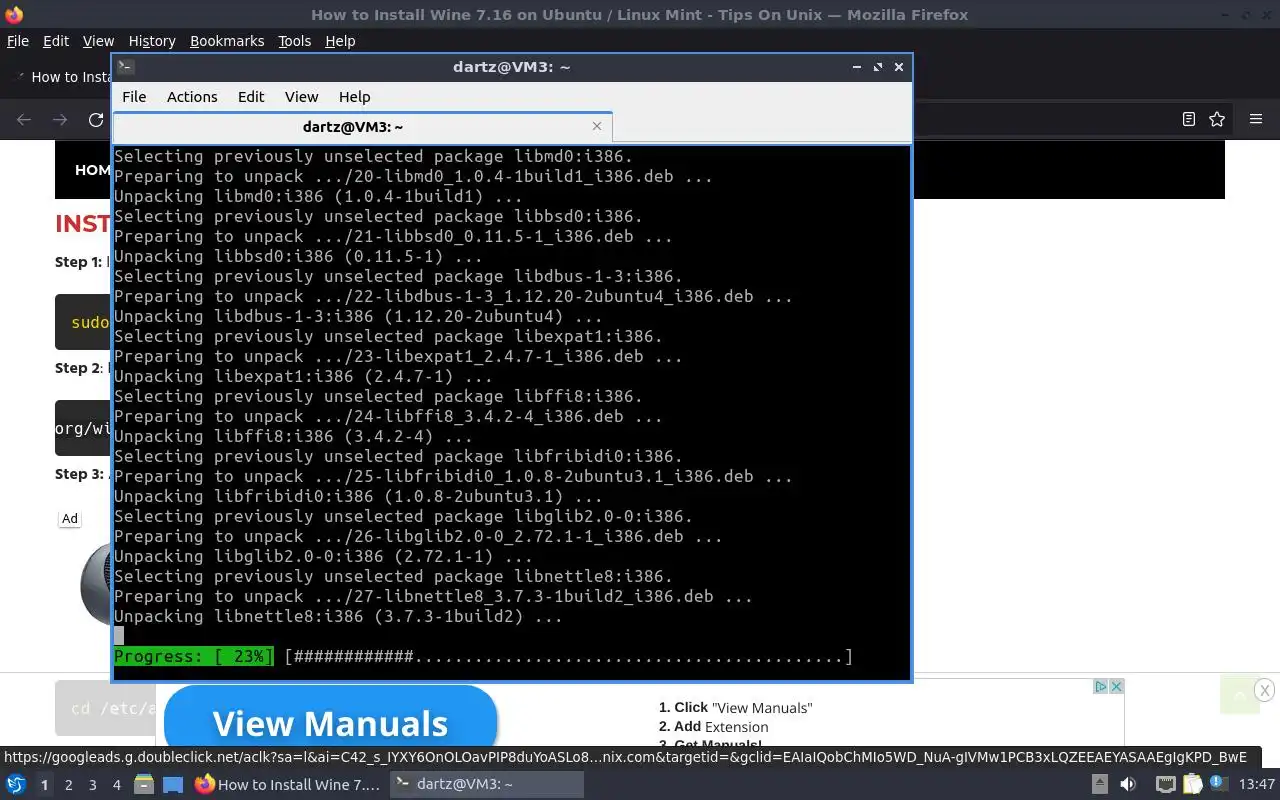Open Firefox Help menu

point(340,41)
